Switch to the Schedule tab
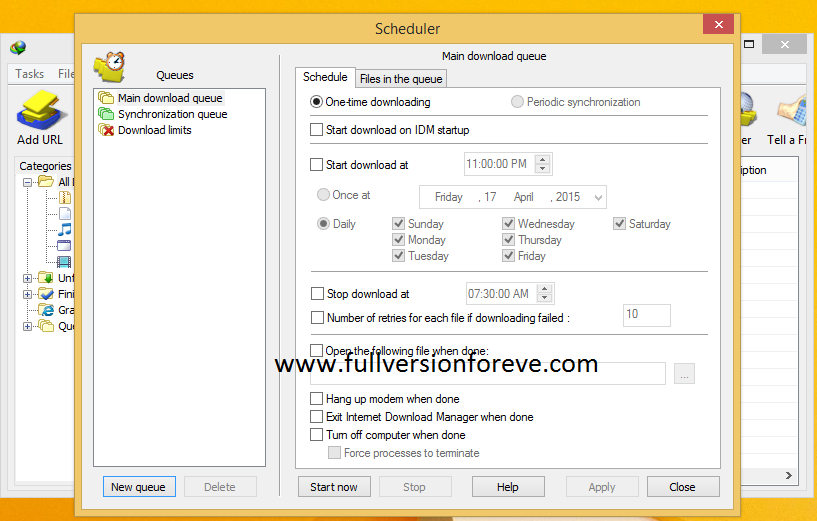This screenshot has height=521, width=817. 325,77
